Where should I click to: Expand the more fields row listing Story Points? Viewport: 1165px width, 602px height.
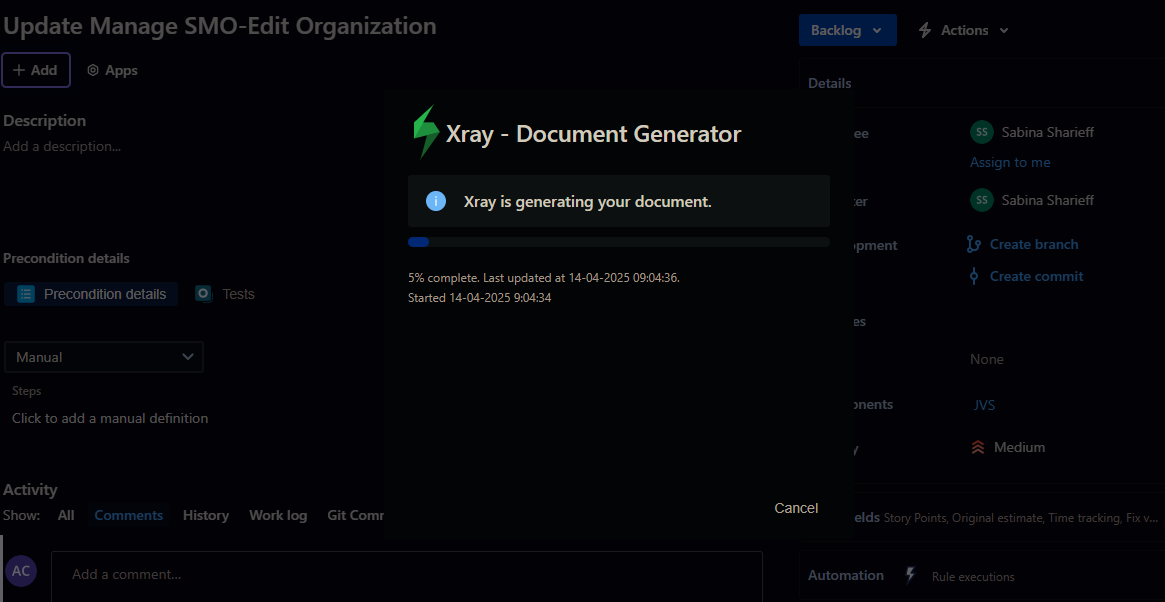[1009, 517]
